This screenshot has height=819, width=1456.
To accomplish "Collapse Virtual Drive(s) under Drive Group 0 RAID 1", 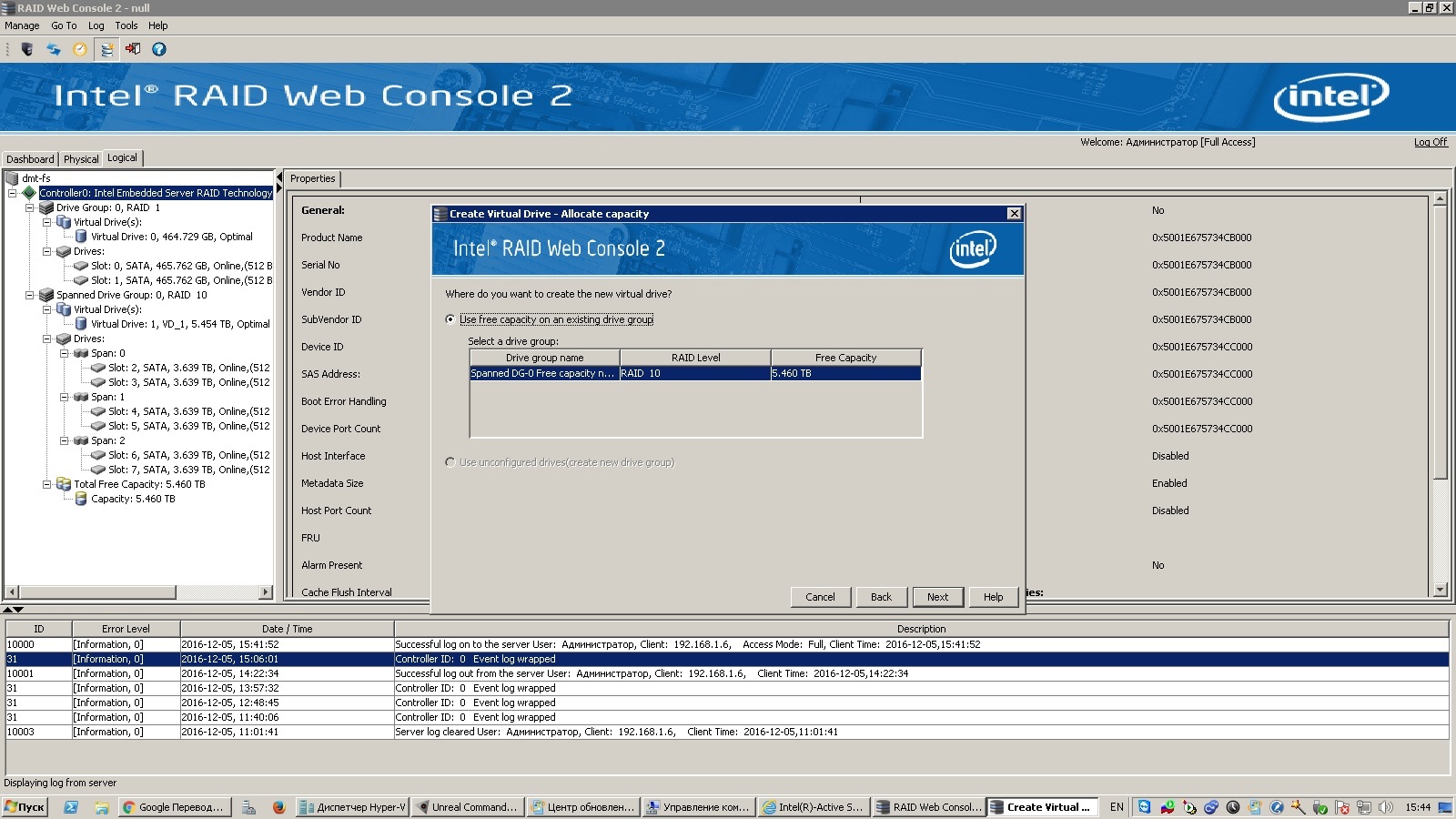I will click(46, 222).
